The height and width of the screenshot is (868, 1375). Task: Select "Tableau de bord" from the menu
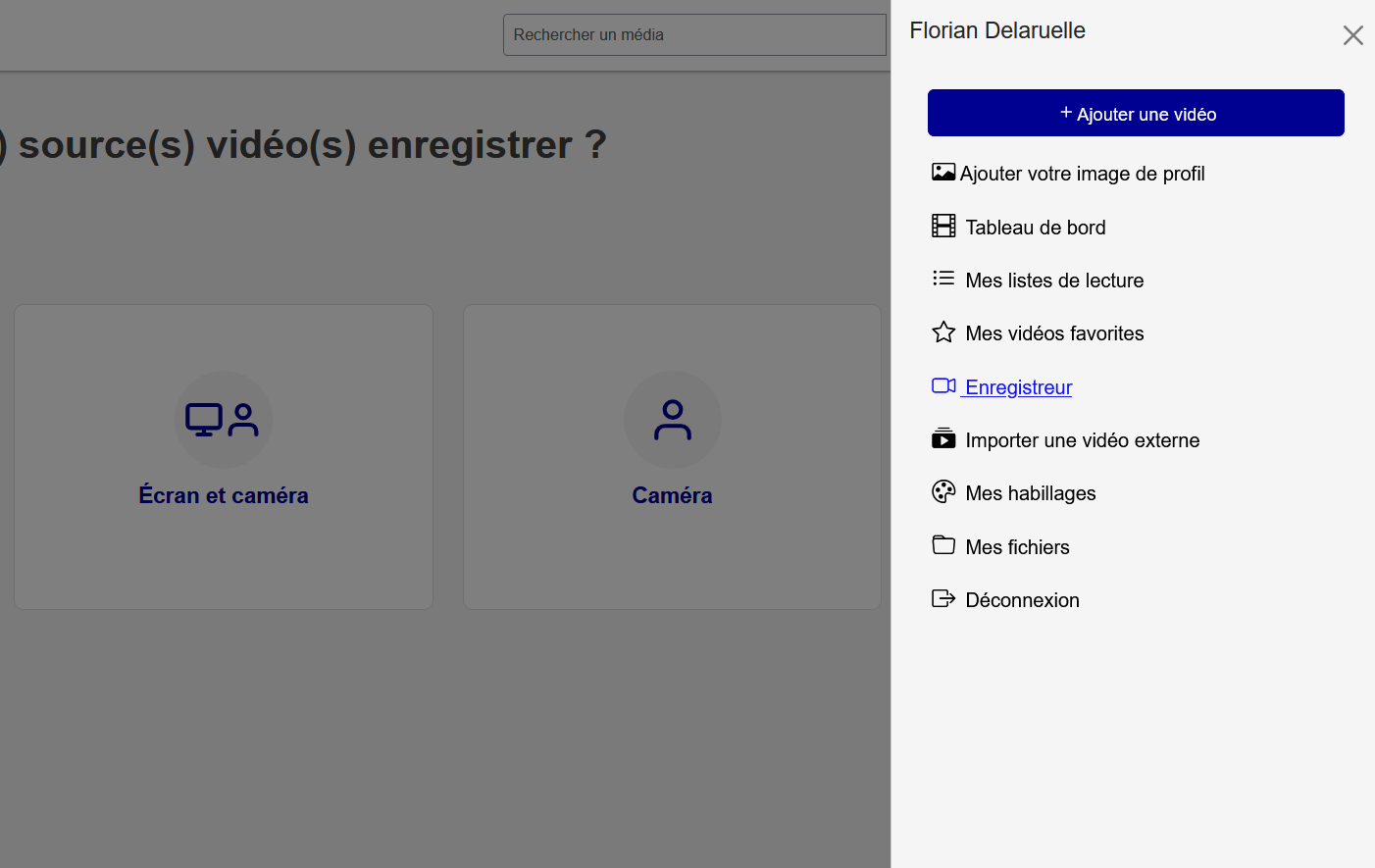pos(1036,227)
